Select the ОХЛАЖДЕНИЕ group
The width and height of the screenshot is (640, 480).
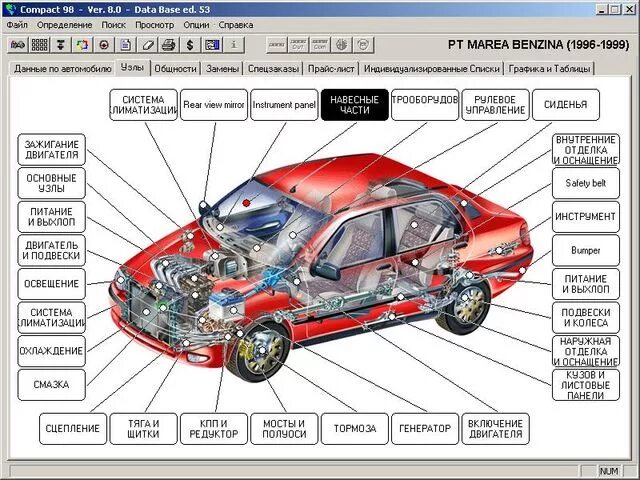click(51, 351)
